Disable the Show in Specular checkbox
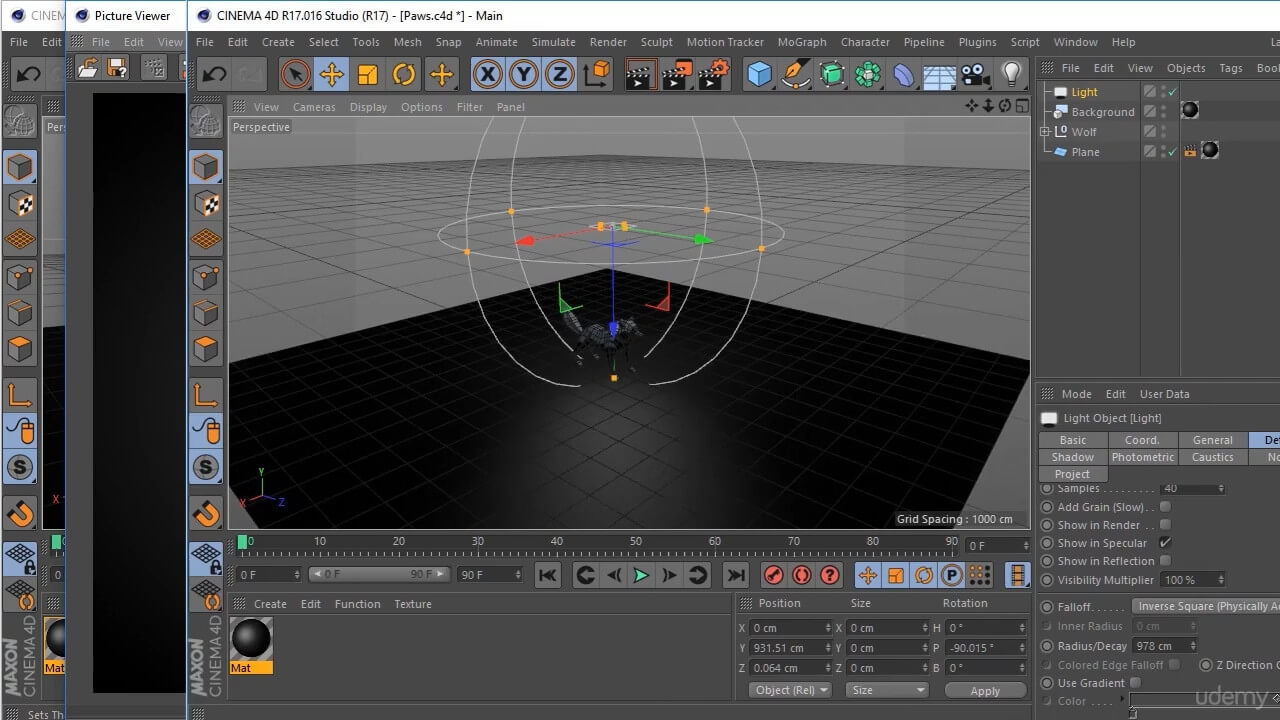The image size is (1280, 720). [1165, 543]
